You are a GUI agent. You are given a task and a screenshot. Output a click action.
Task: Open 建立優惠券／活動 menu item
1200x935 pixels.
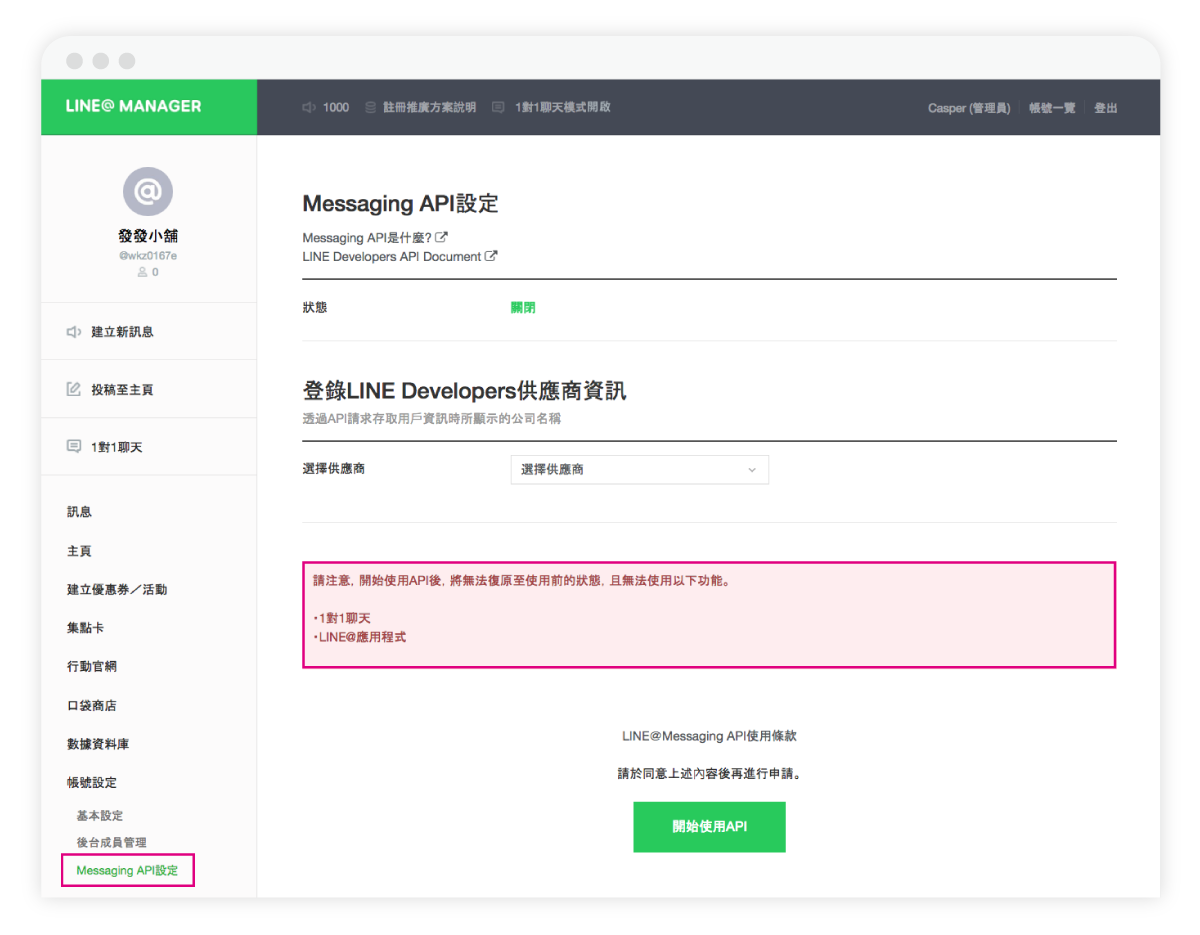(x=117, y=590)
